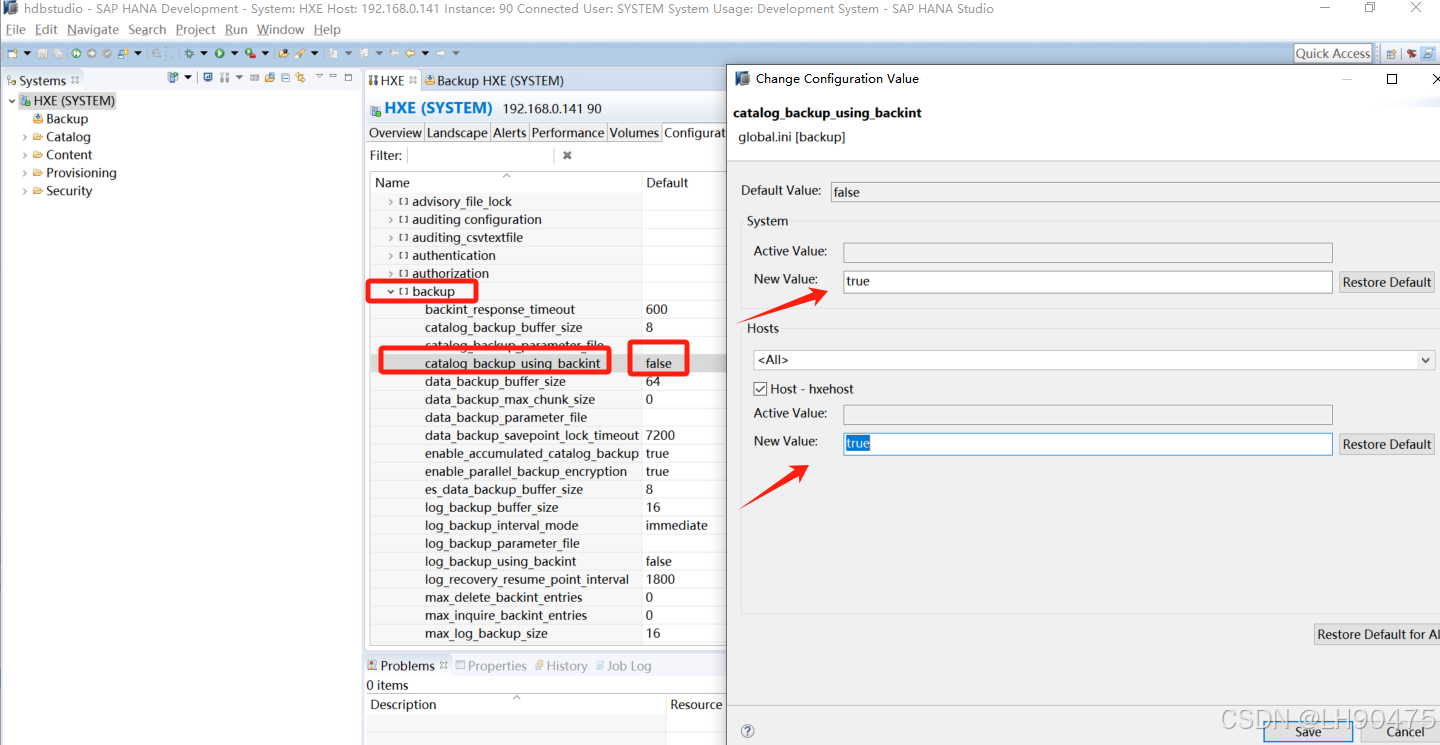Click the Open folder icon in main toolbar

pyautogui.click(x=284, y=53)
